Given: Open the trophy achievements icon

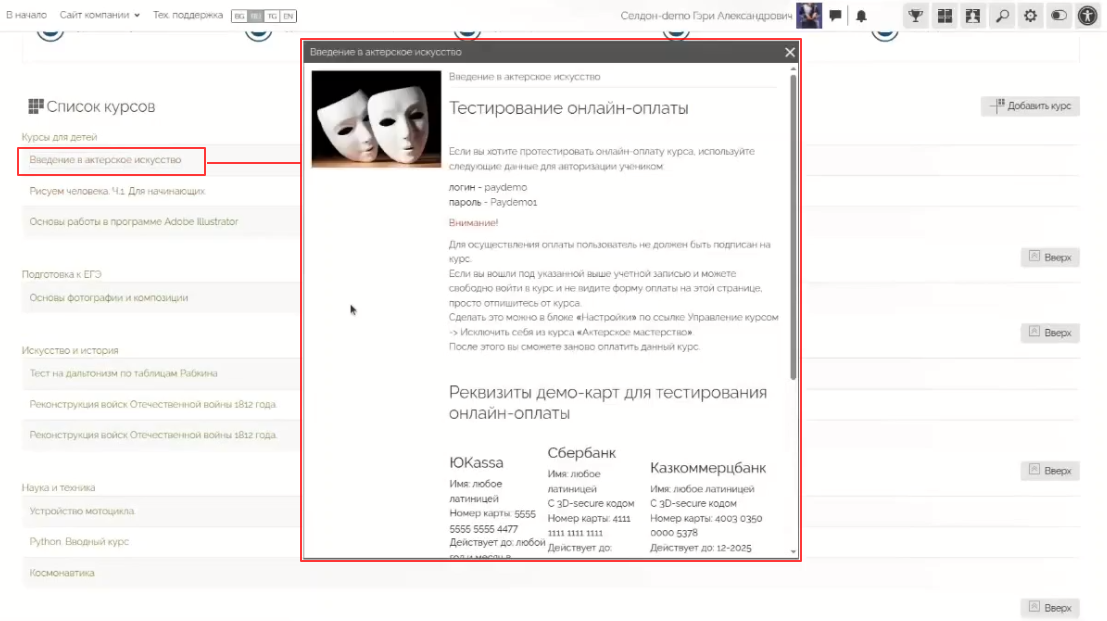Looking at the screenshot, I should (916, 16).
